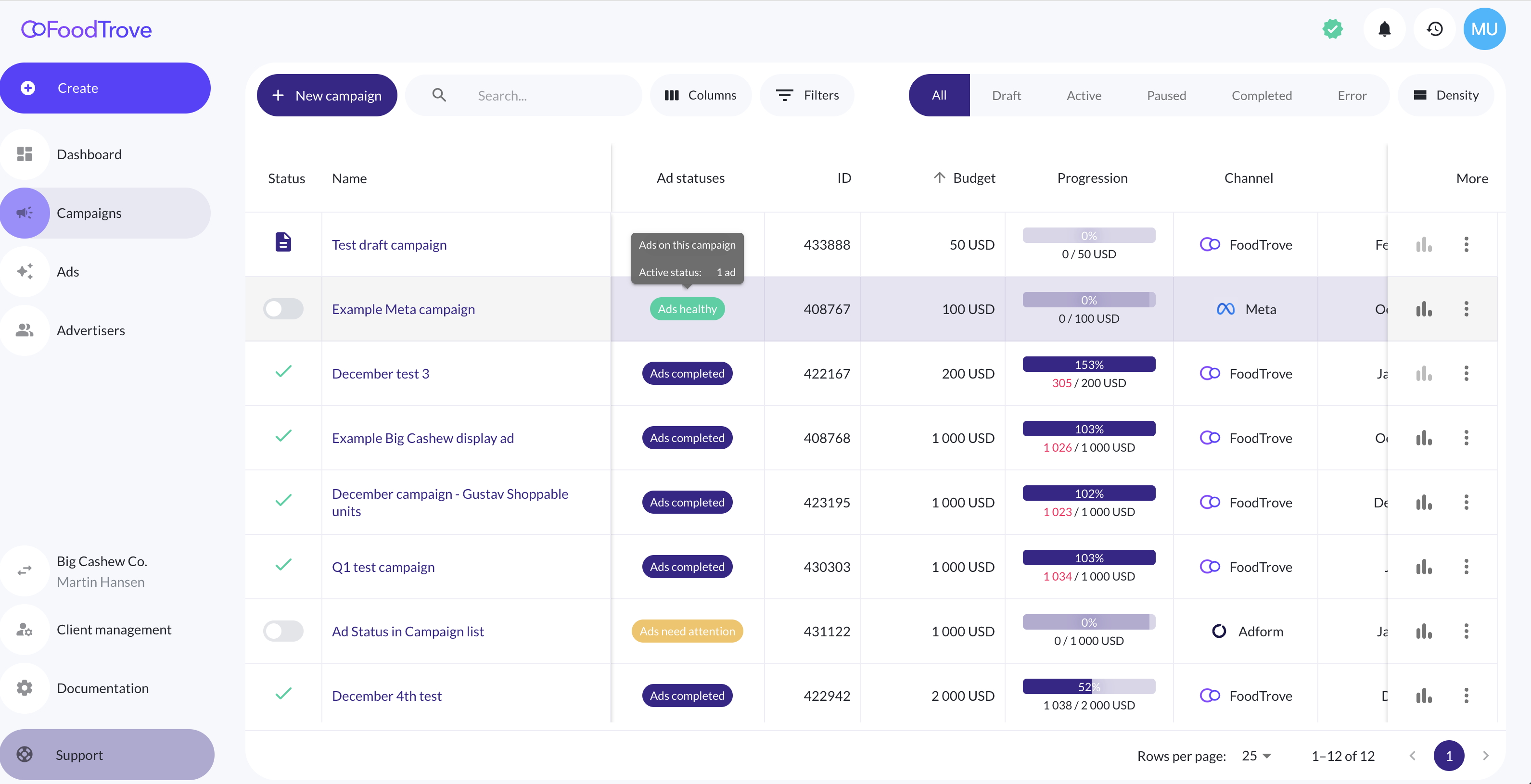Expand the rows per page dropdown
The height and width of the screenshot is (784, 1531).
coord(1256,756)
